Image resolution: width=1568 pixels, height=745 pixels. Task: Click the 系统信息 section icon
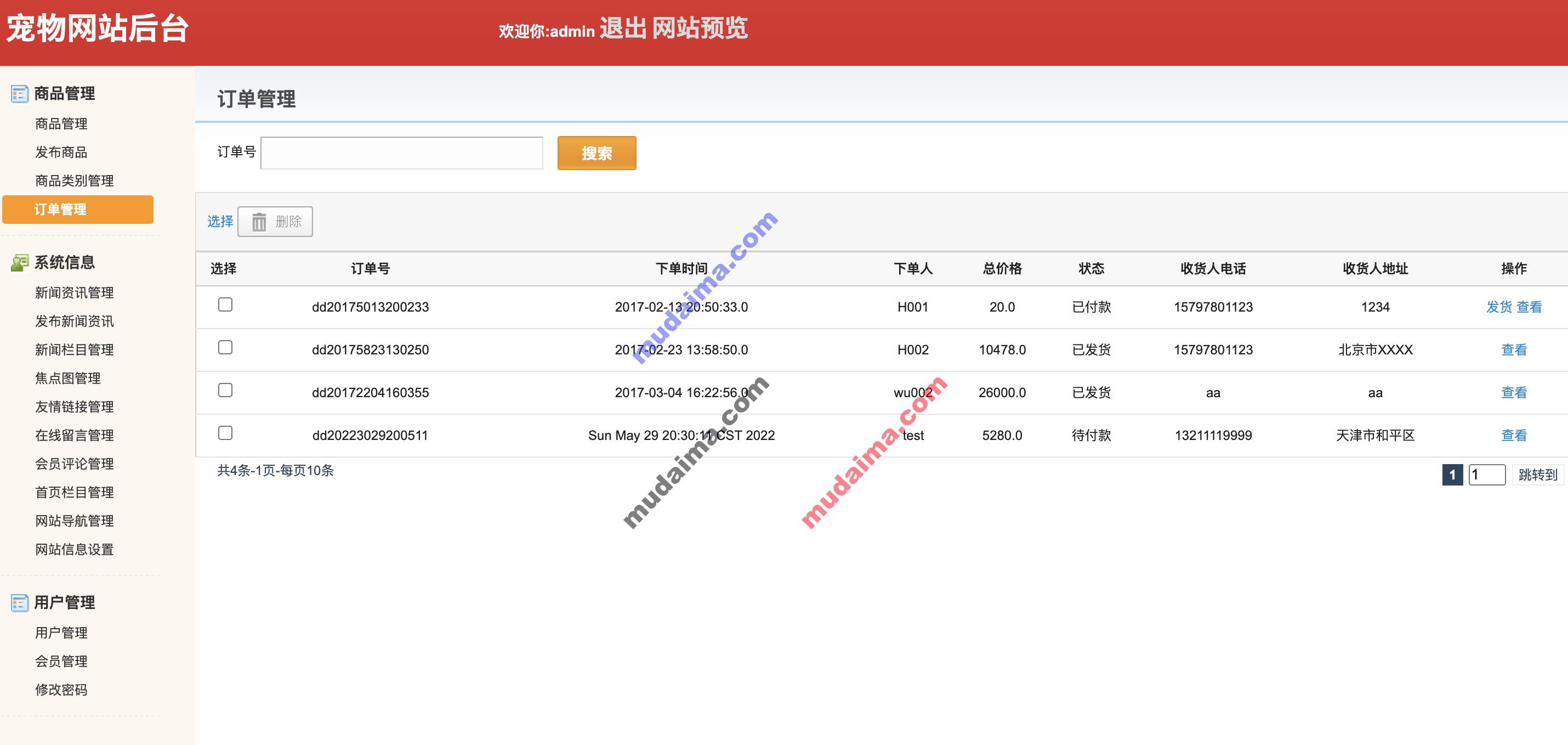pos(20,263)
